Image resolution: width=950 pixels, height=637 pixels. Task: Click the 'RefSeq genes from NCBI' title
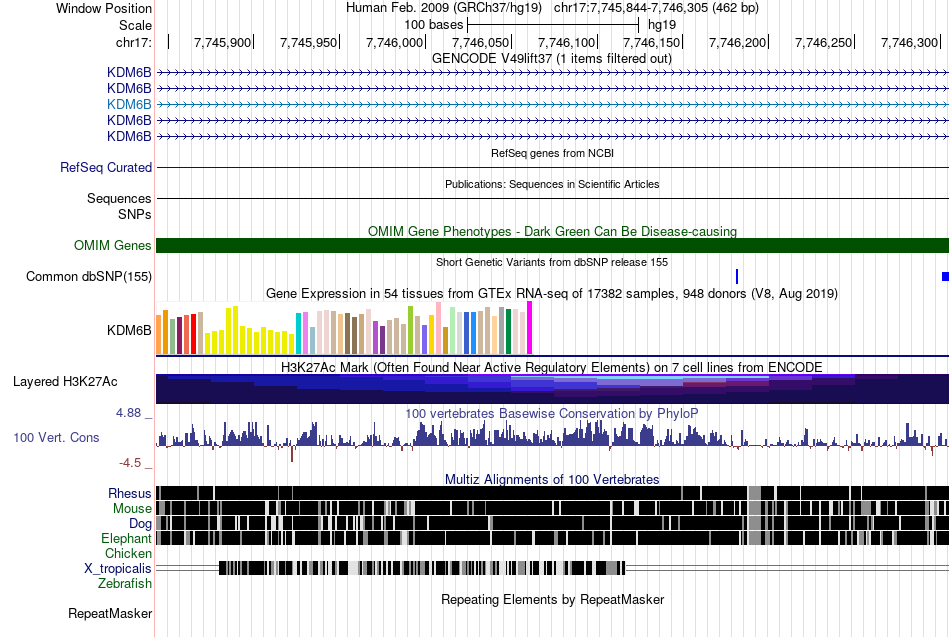pos(553,153)
